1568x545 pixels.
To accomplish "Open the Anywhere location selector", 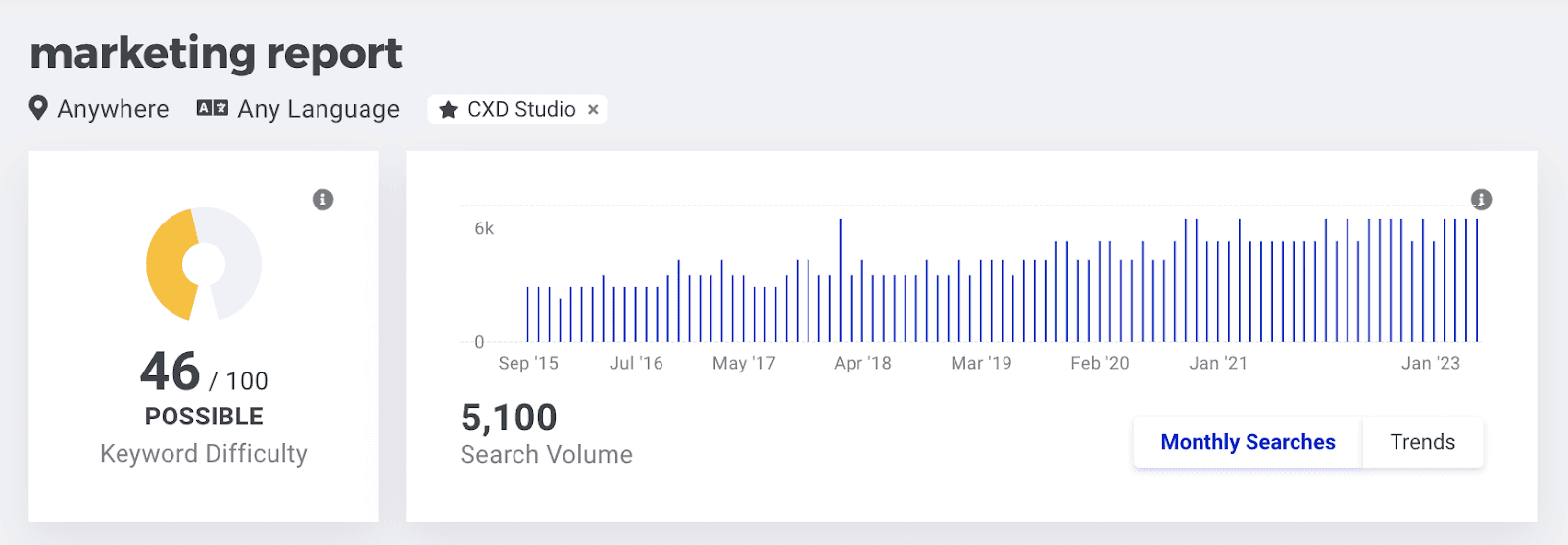I will pos(99,109).
